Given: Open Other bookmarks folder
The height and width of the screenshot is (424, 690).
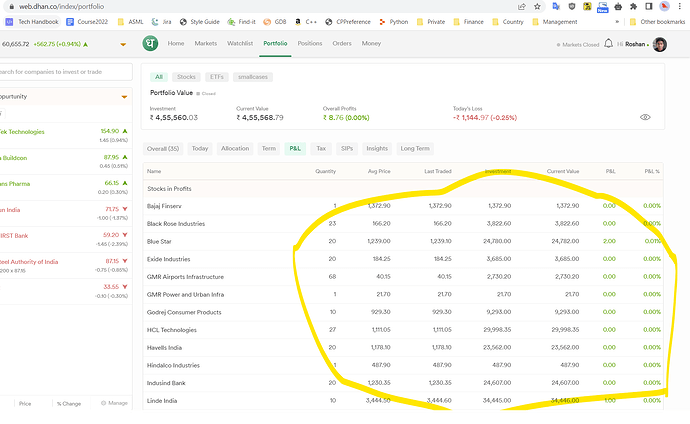Looking at the screenshot, I should coord(657,22).
